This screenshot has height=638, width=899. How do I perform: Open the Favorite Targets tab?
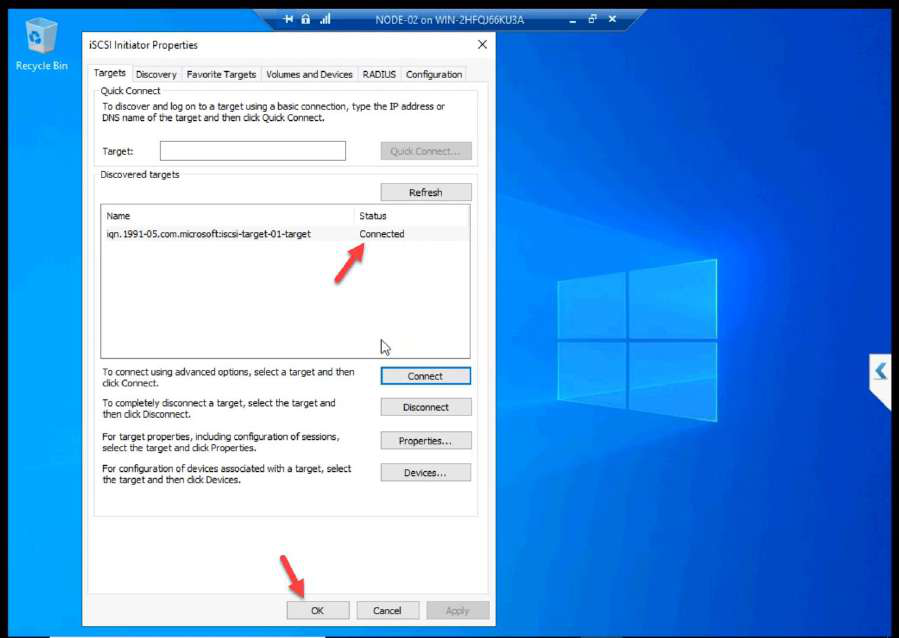221,75
